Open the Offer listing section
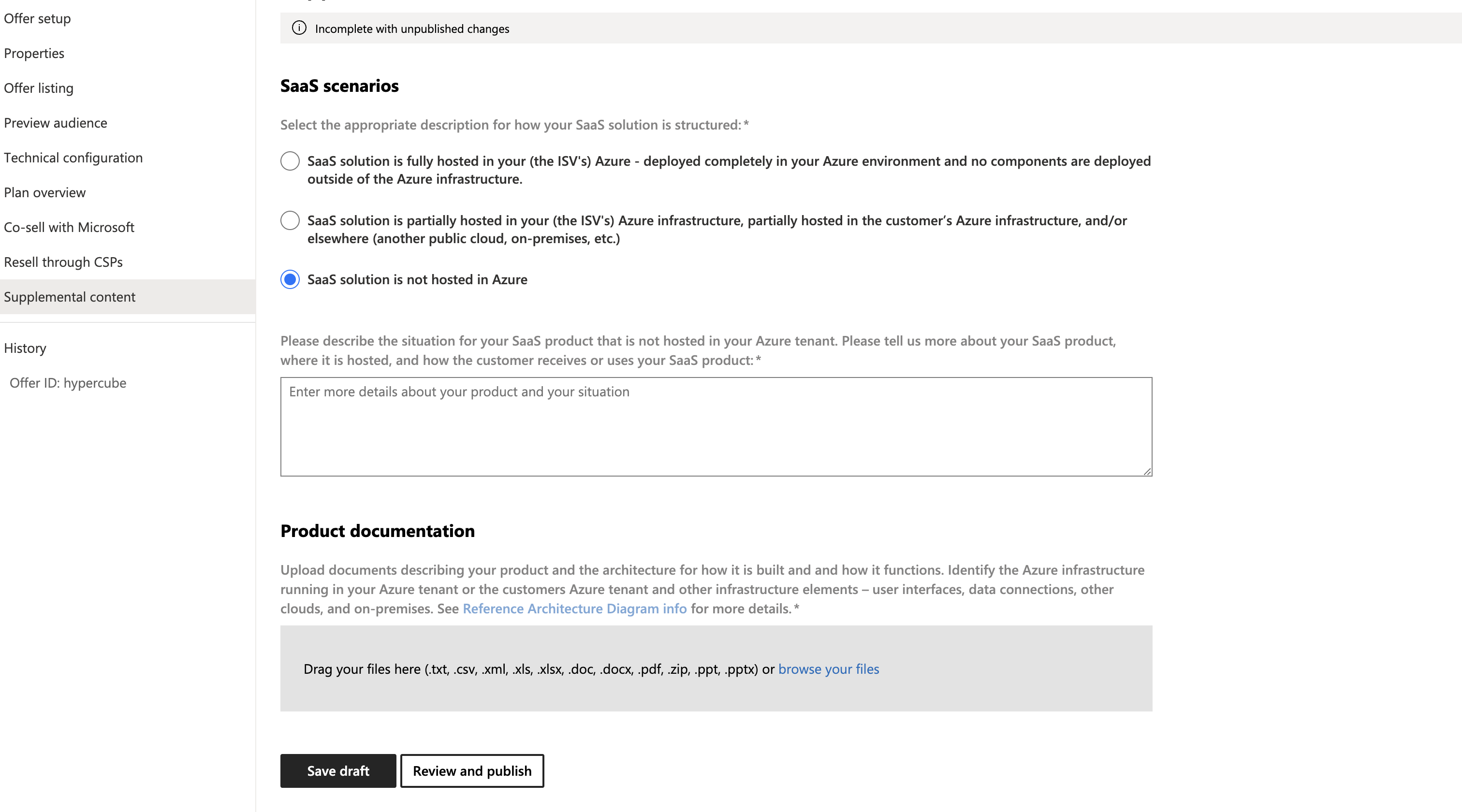The height and width of the screenshot is (812, 1462). click(x=39, y=88)
